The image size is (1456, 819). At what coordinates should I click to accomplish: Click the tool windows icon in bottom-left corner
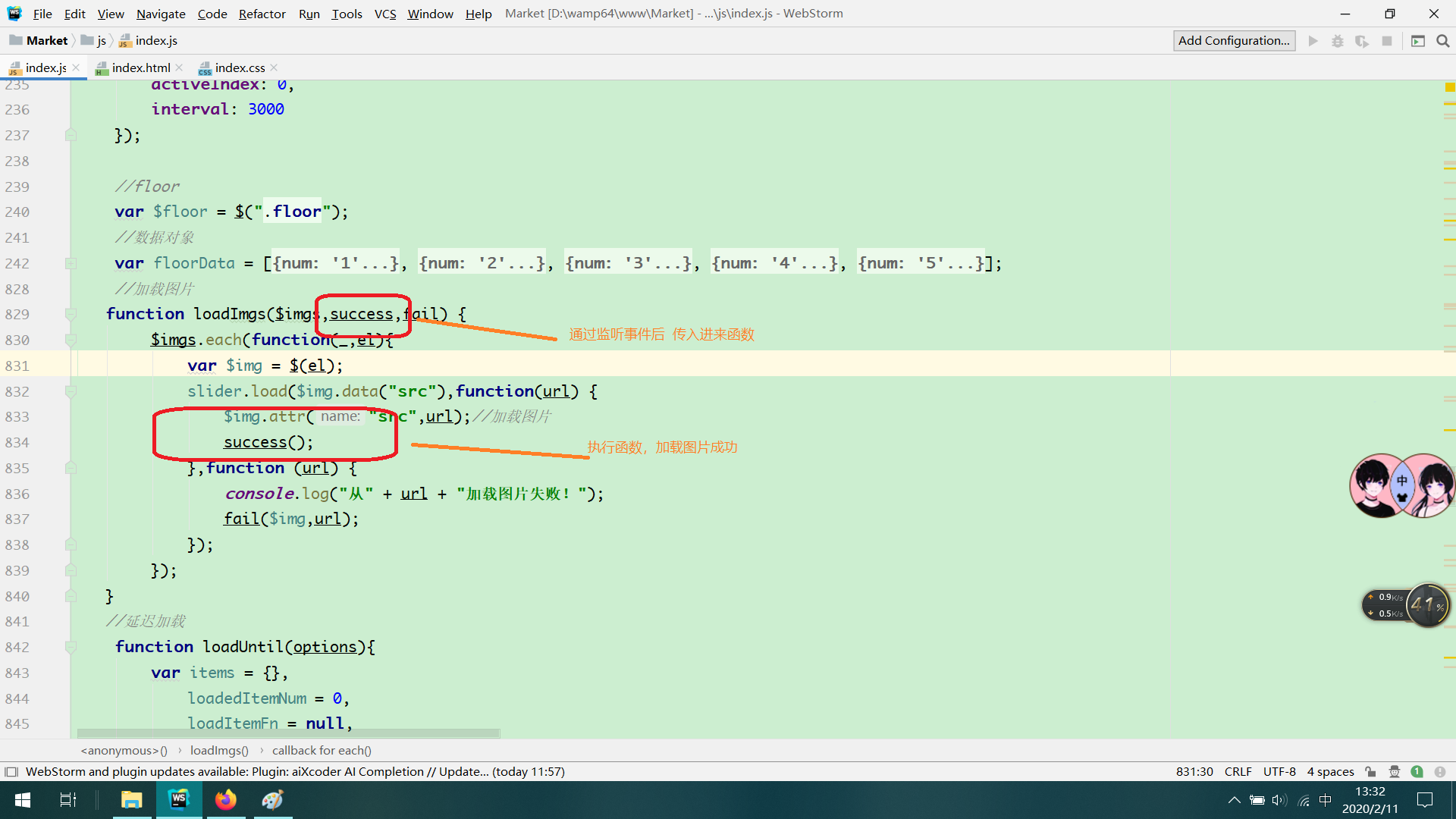click(11, 771)
